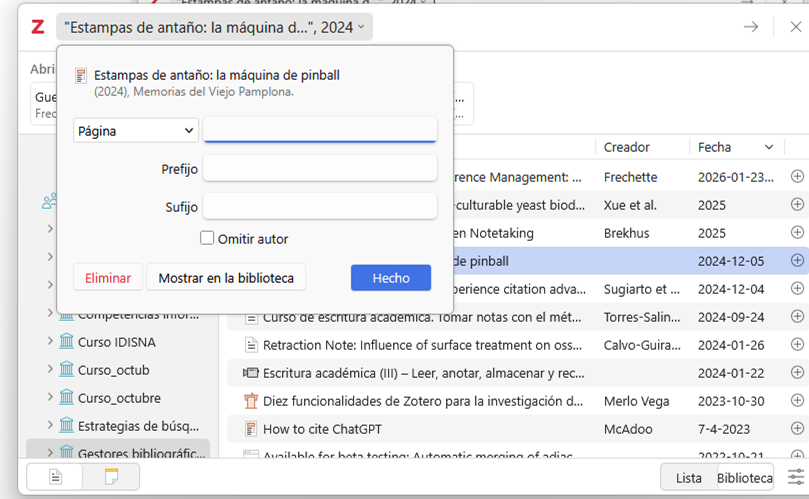Switch to note citation mode icon

pos(111,477)
